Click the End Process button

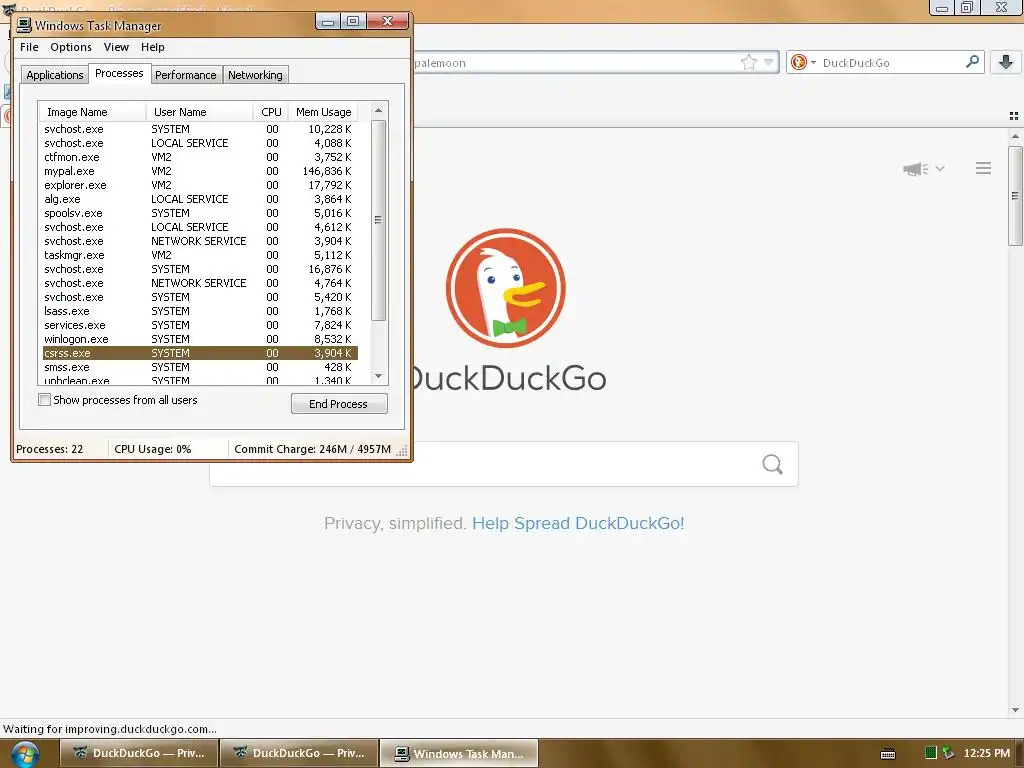pos(339,404)
